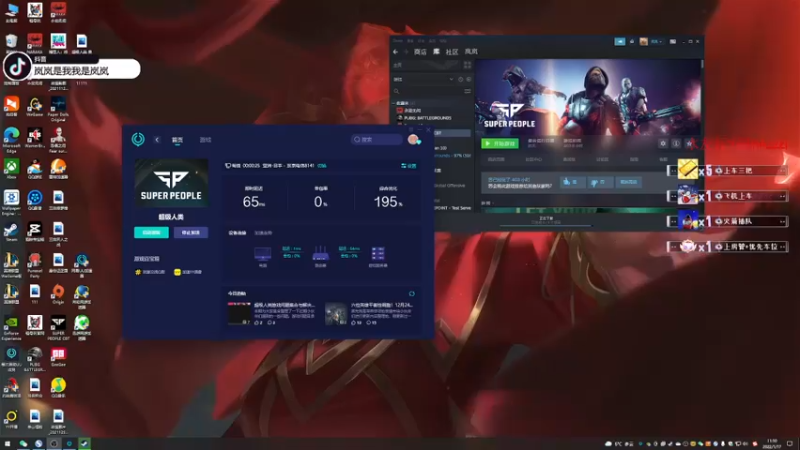
Task: Click the accelerator search field
Action: point(377,139)
